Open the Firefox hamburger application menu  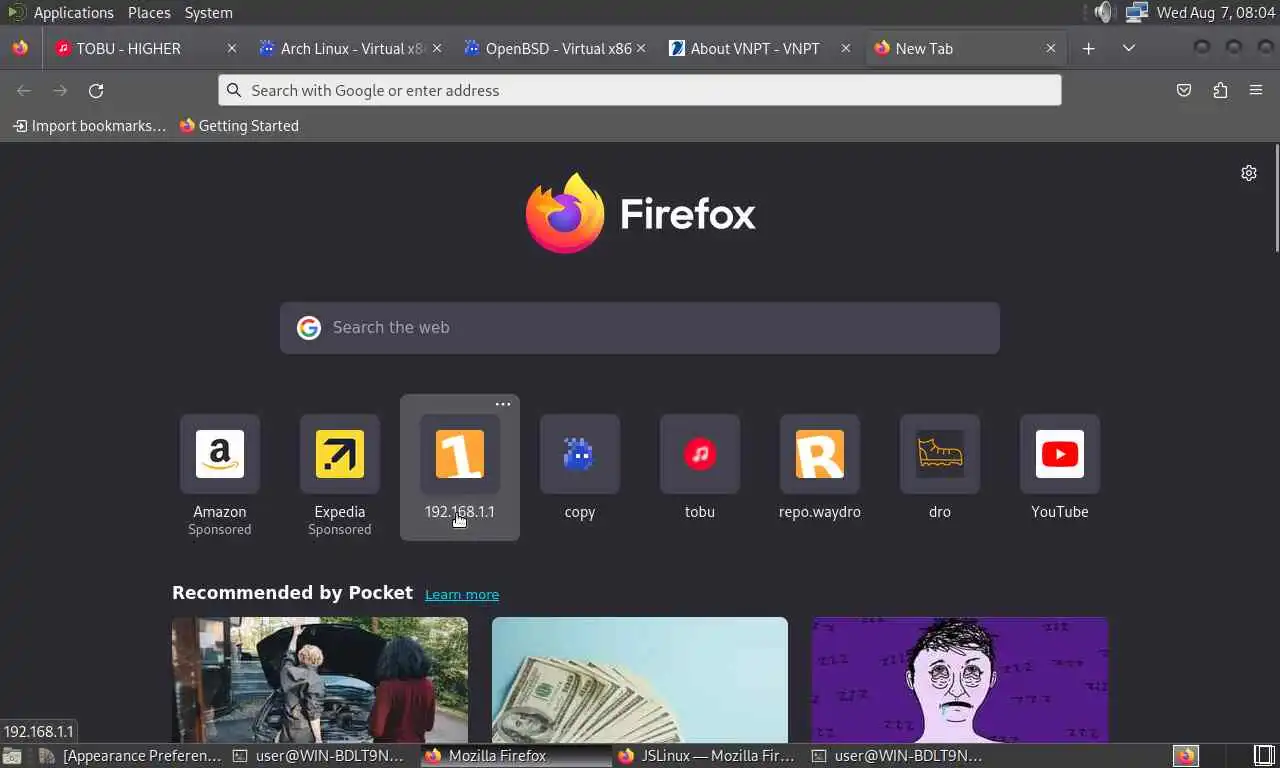tap(1256, 90)
